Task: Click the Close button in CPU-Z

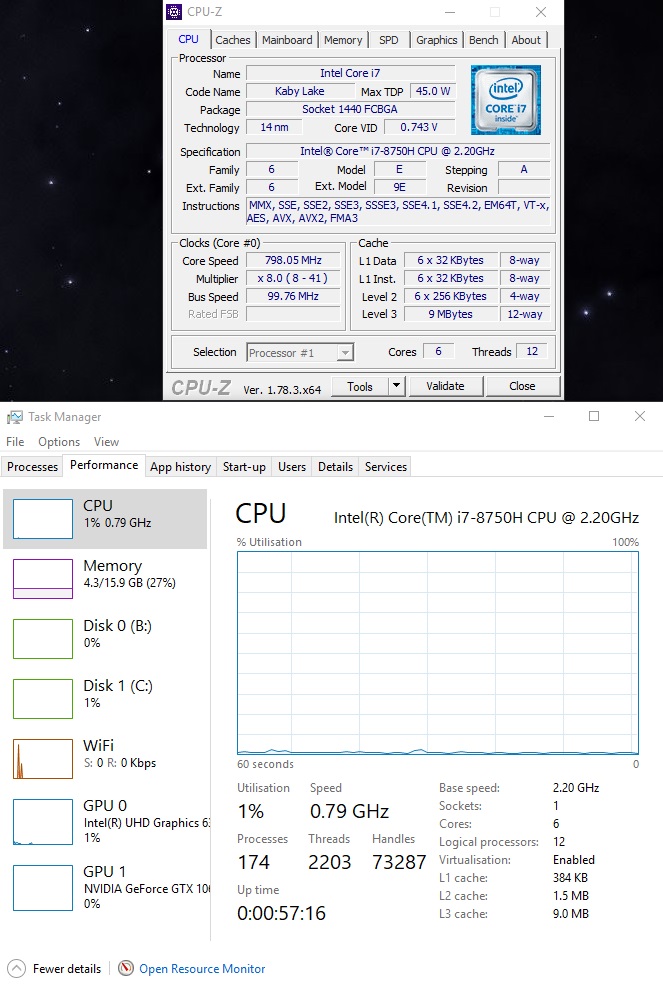Action: pos(522,386)
